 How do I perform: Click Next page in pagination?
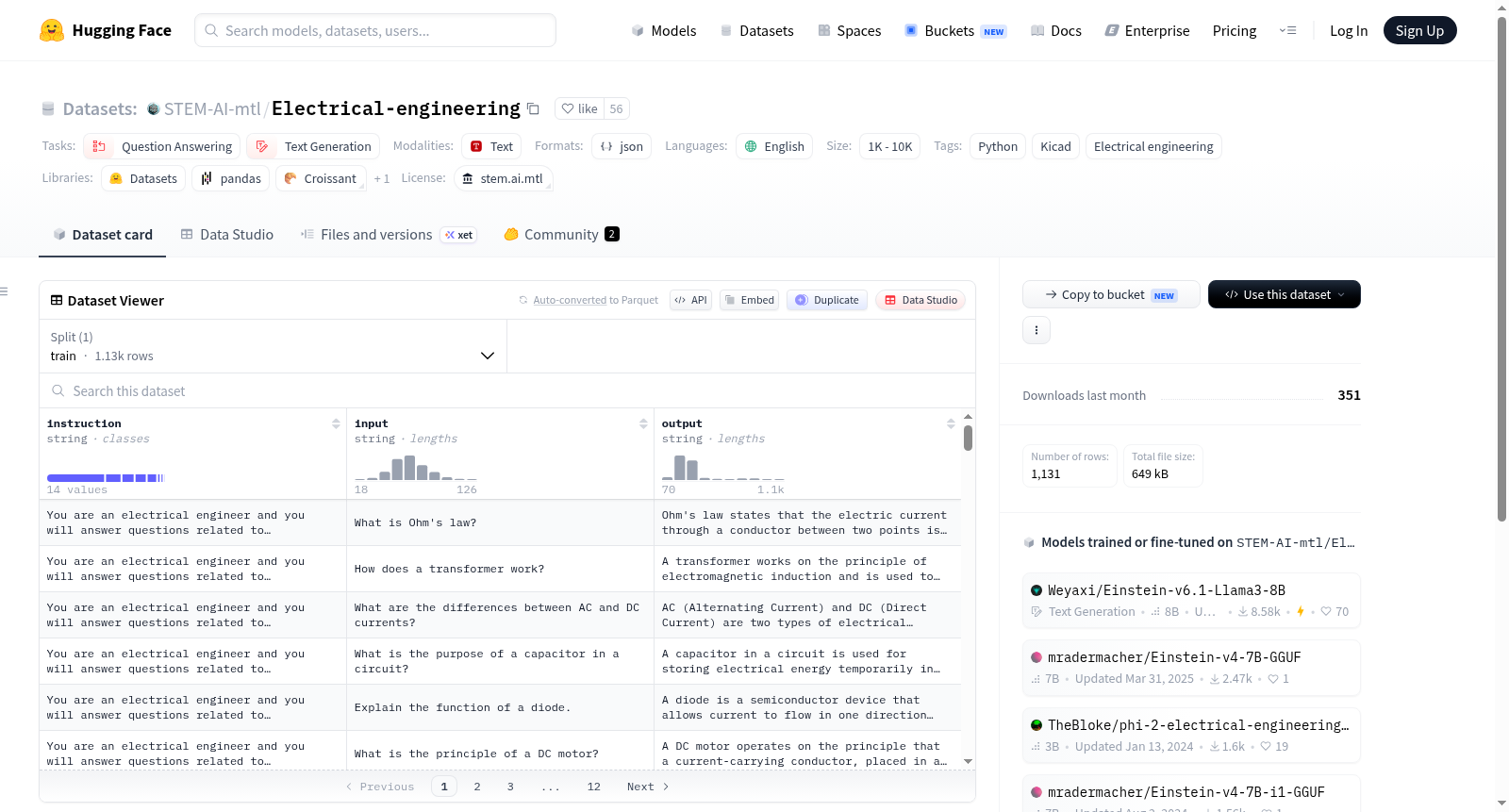[648, 787]
